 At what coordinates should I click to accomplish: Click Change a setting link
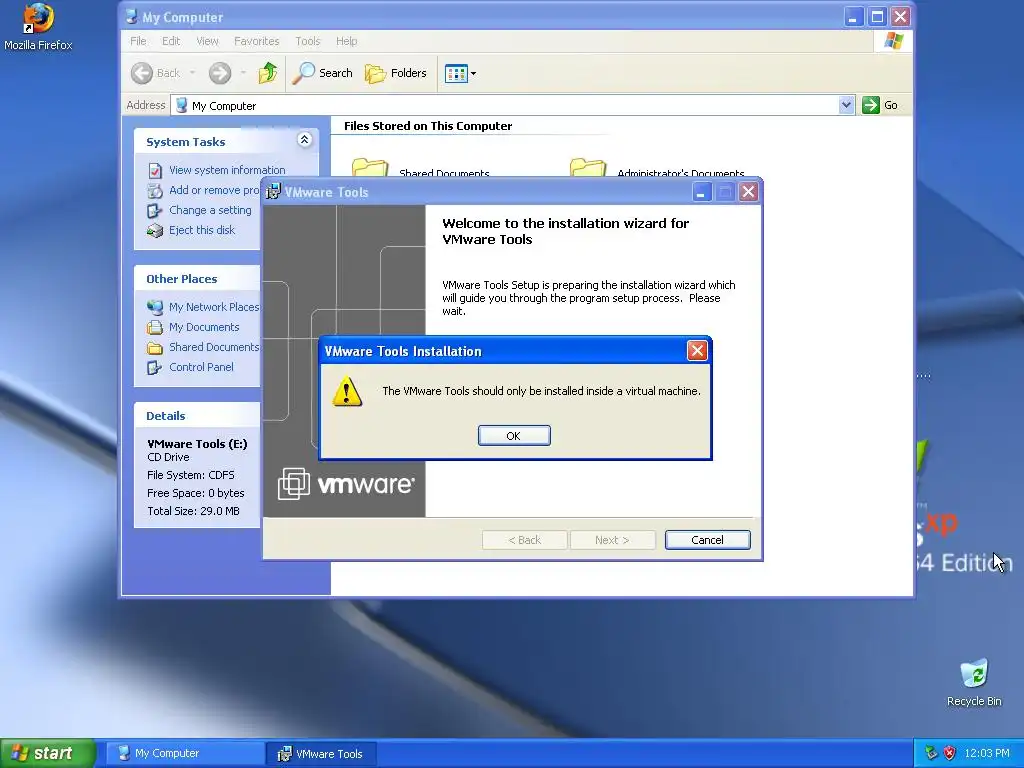coord(210,210)
